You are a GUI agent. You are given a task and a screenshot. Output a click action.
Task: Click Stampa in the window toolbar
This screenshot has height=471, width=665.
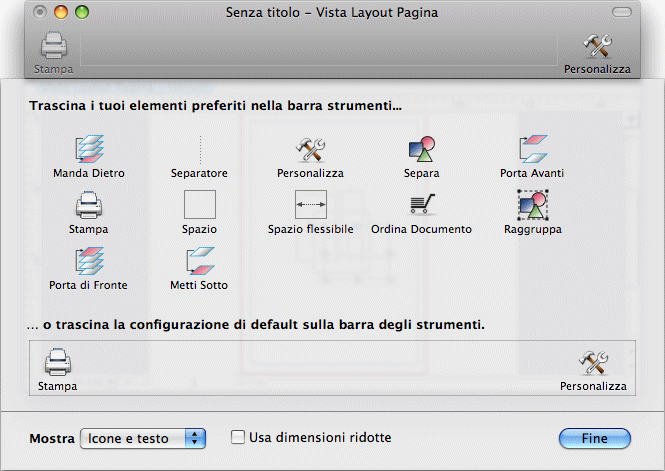pos(53,53)
